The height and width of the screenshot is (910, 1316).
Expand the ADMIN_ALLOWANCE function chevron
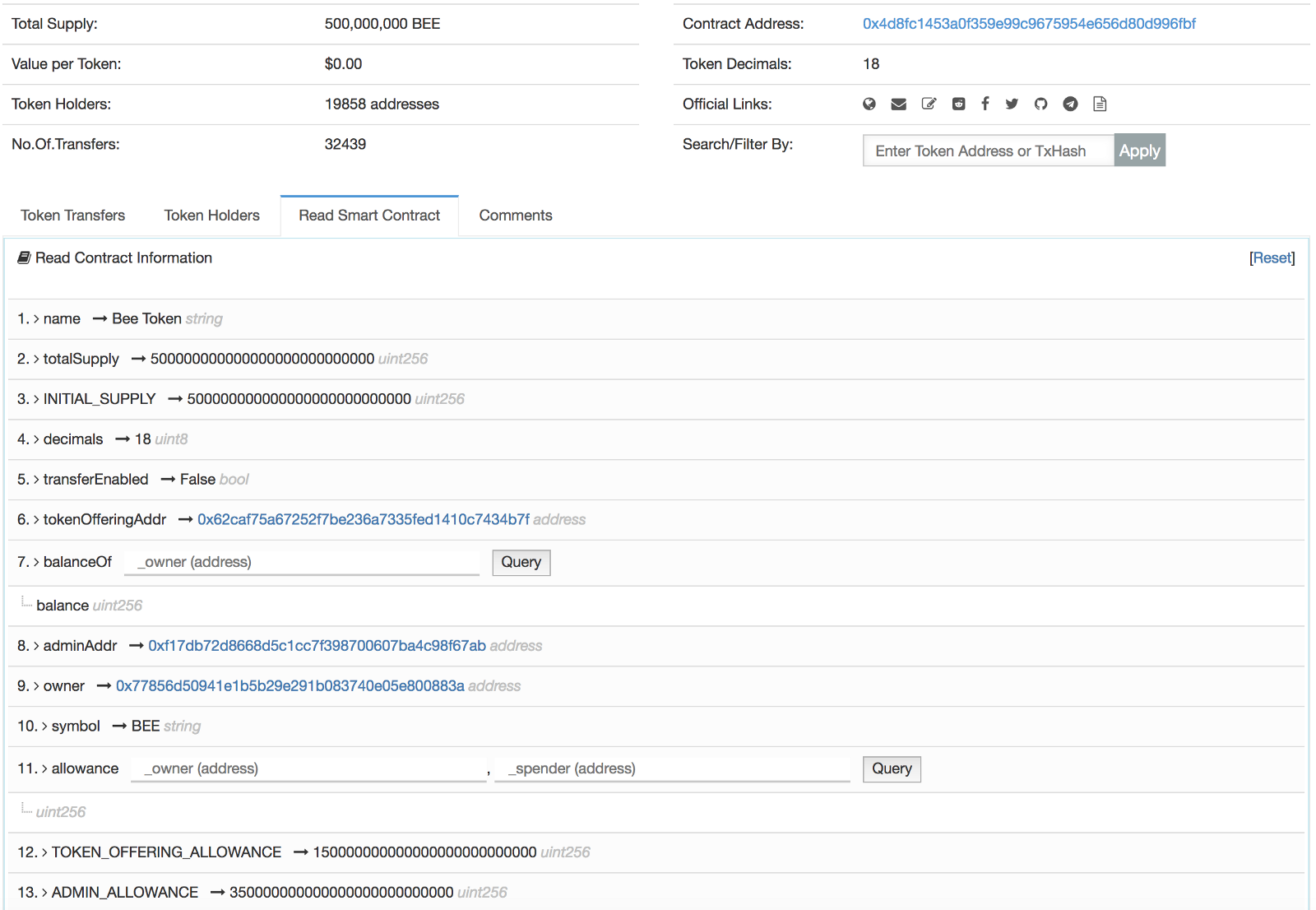coord(44,894)
